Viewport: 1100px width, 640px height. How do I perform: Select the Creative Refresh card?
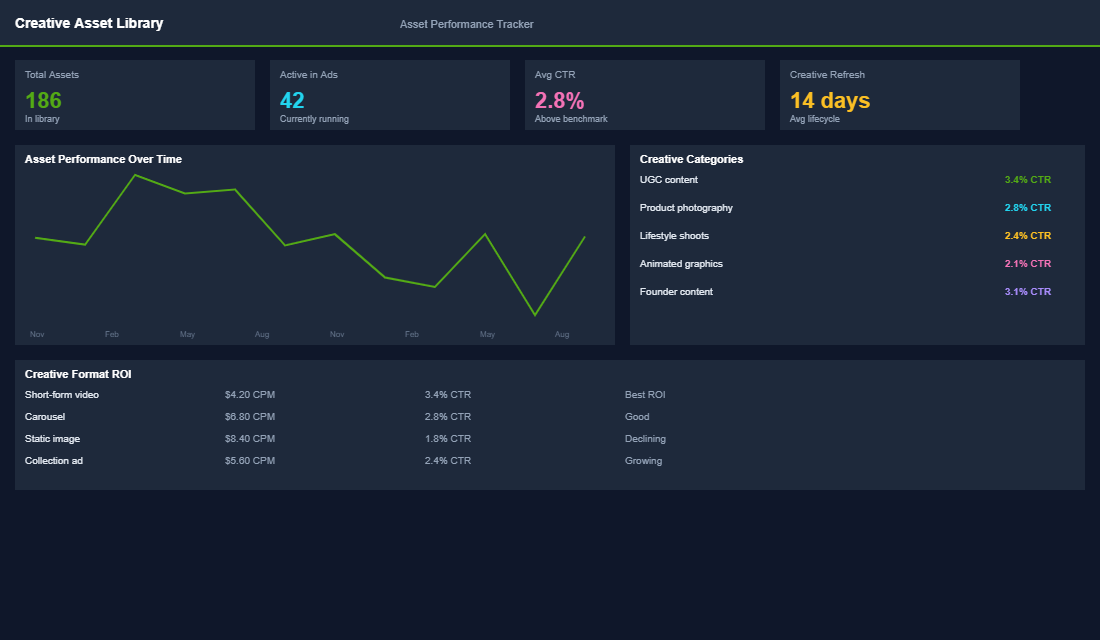pyautogui.click(x=898, y=95)
